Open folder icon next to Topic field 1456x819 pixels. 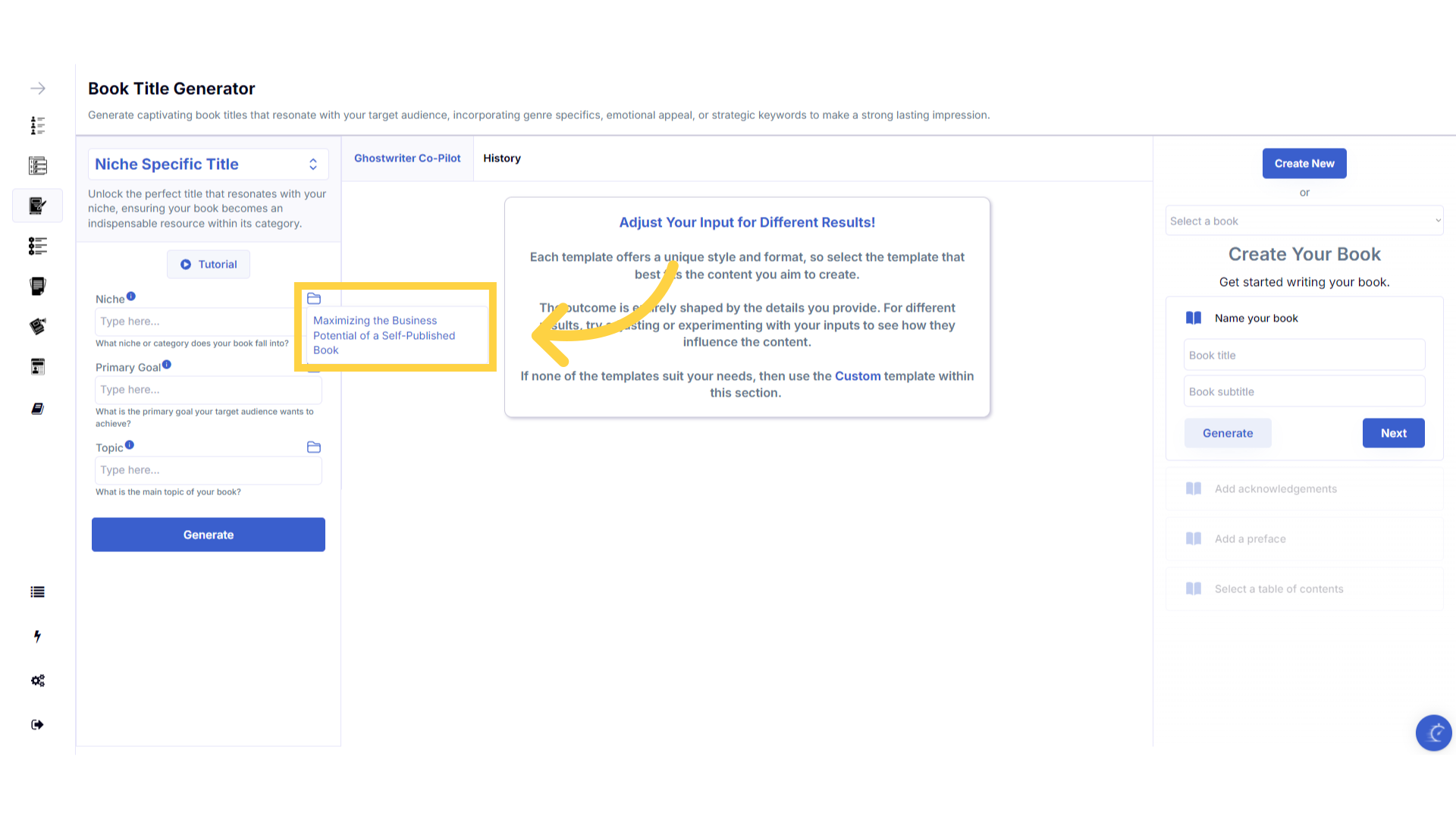click(x=314, y=447)
